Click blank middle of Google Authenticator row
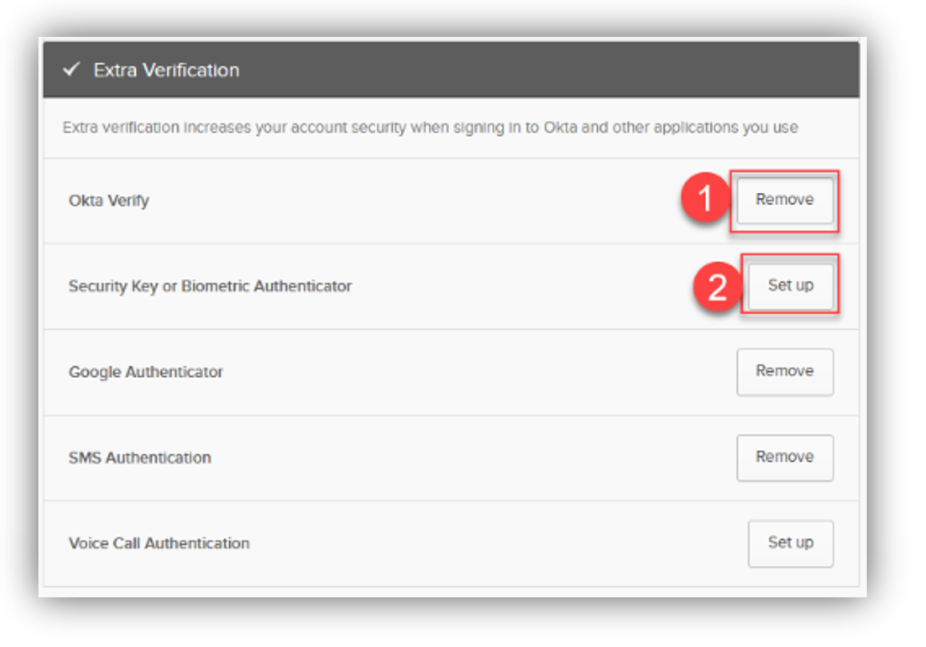Viewport: 926px width, 647px height. click(472, 372)
